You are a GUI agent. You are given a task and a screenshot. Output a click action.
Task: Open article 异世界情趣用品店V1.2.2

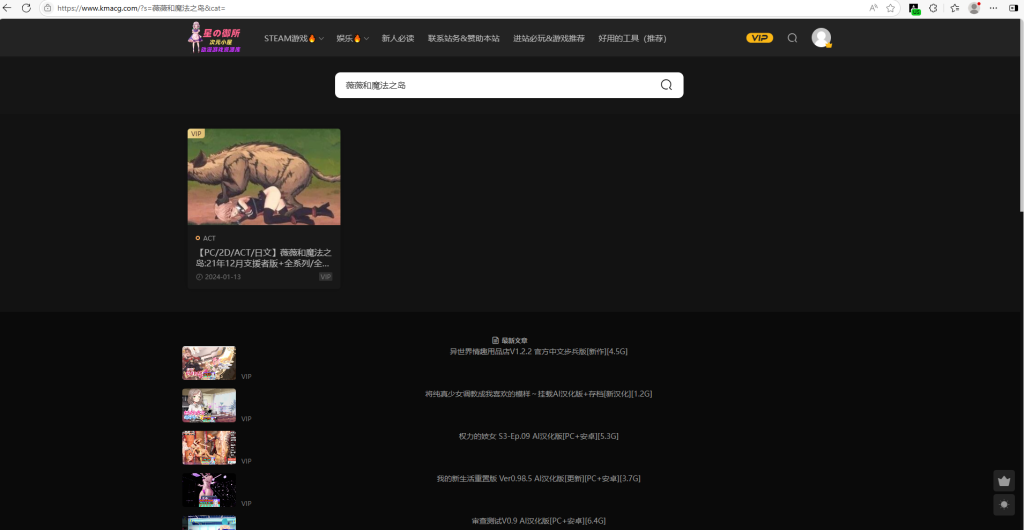[x=539, y=351]
